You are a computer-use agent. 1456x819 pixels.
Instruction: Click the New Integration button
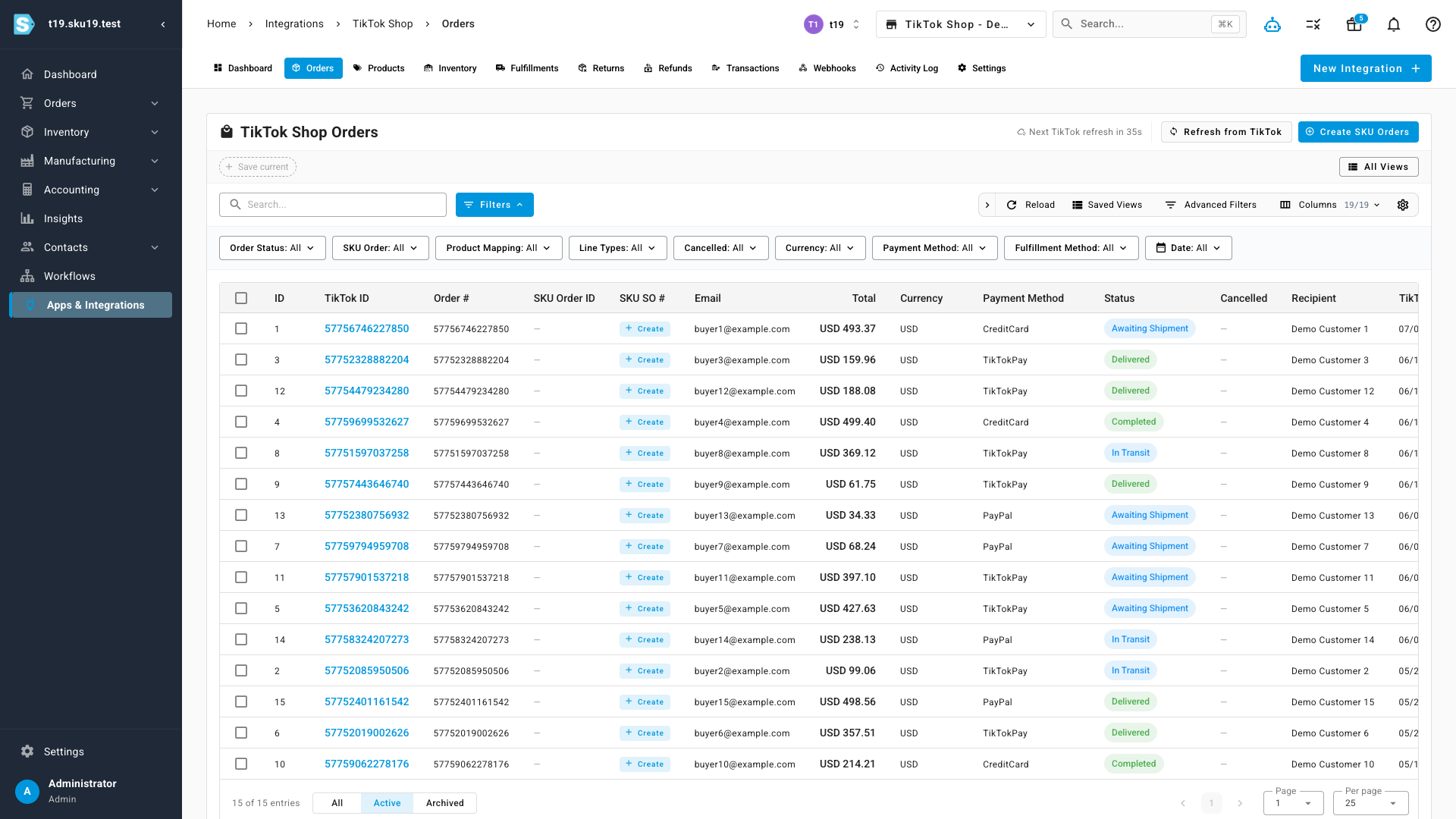[x=1366, y=68]
